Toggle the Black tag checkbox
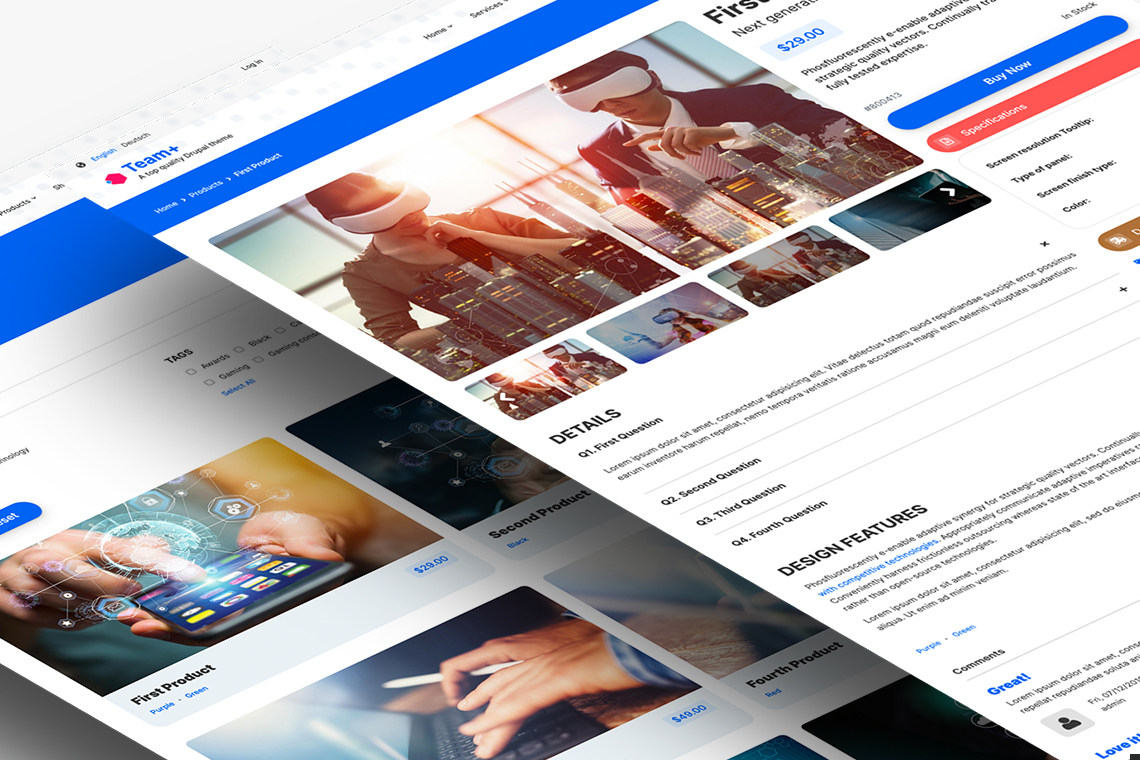The image size is (1140, 760). coord(238,350)
